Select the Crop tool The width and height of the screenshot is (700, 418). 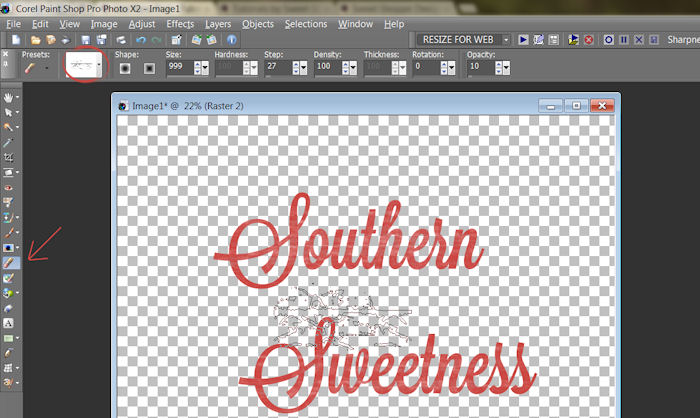[10, 158]
